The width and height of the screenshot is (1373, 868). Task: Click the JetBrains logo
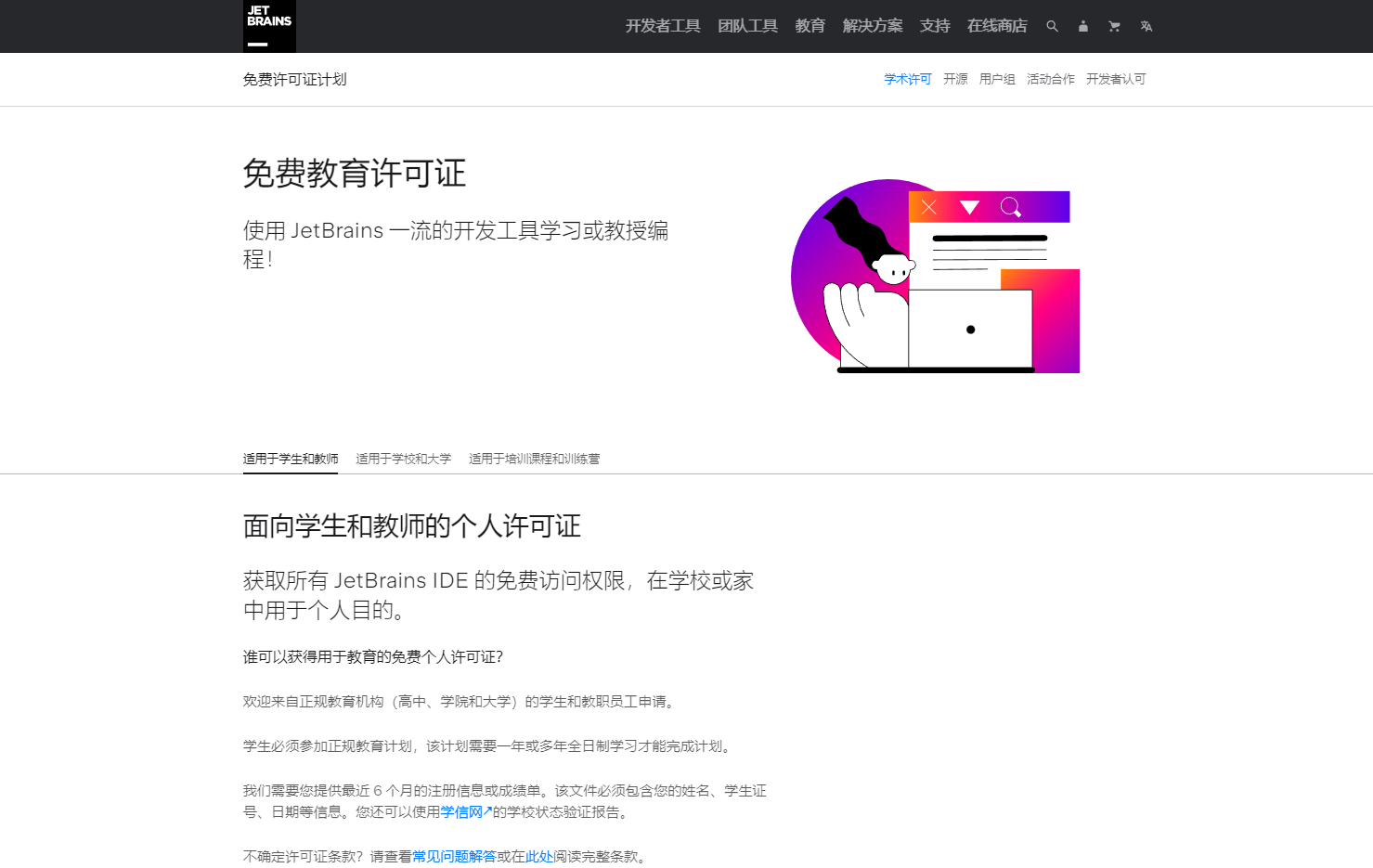coord(269,26)
